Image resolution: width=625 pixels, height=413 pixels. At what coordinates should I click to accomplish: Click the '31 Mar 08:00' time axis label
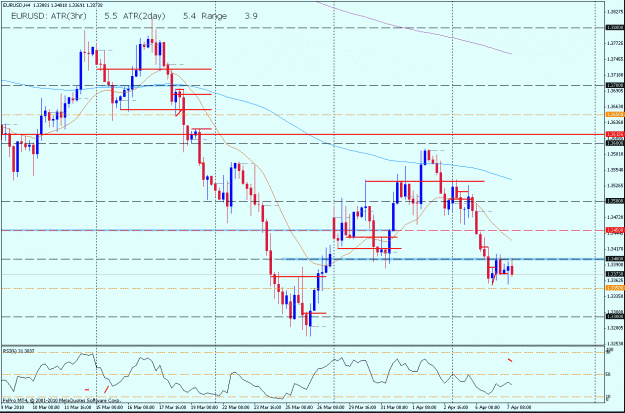point(394,407)
